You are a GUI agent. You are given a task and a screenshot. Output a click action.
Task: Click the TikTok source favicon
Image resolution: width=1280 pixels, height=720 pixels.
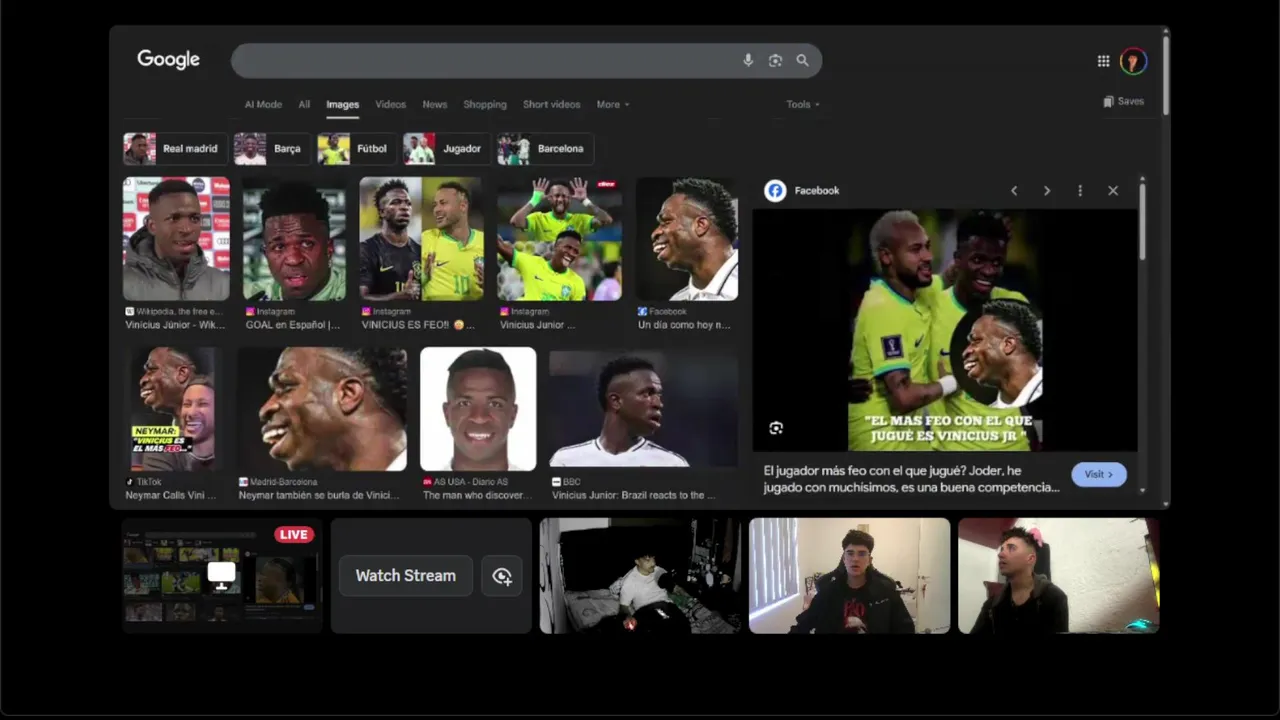point(129,482)
